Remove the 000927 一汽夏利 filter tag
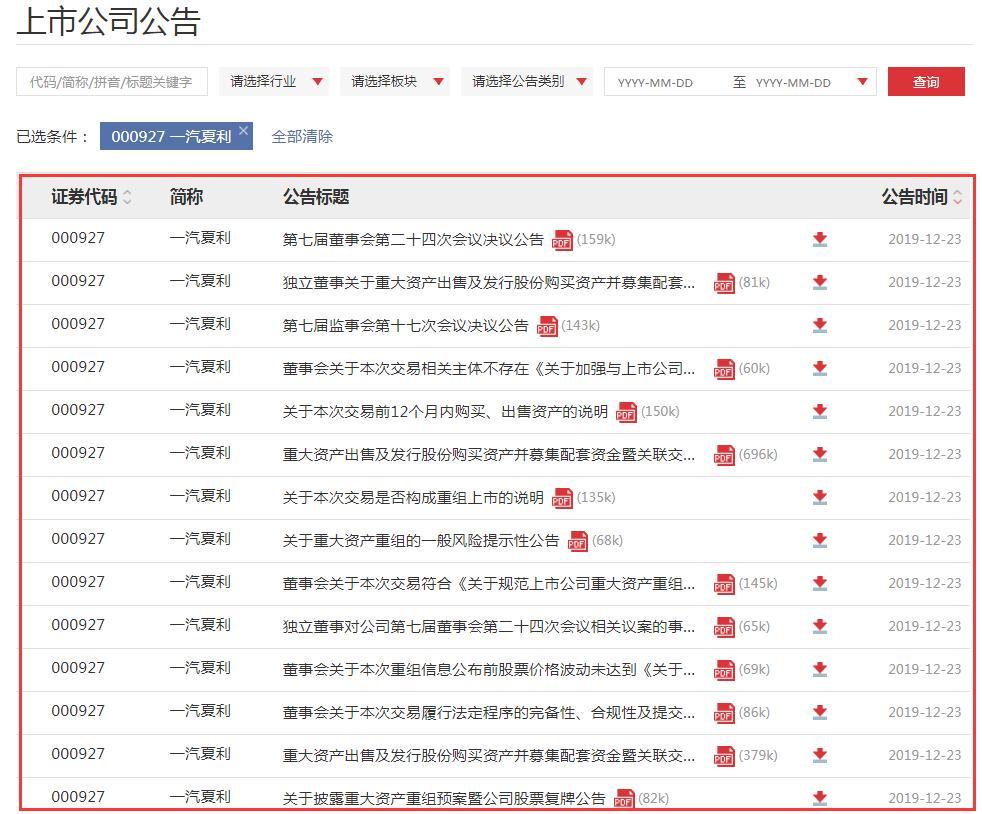The height and width of the screenshot is (814, 982). coord(244,130)
